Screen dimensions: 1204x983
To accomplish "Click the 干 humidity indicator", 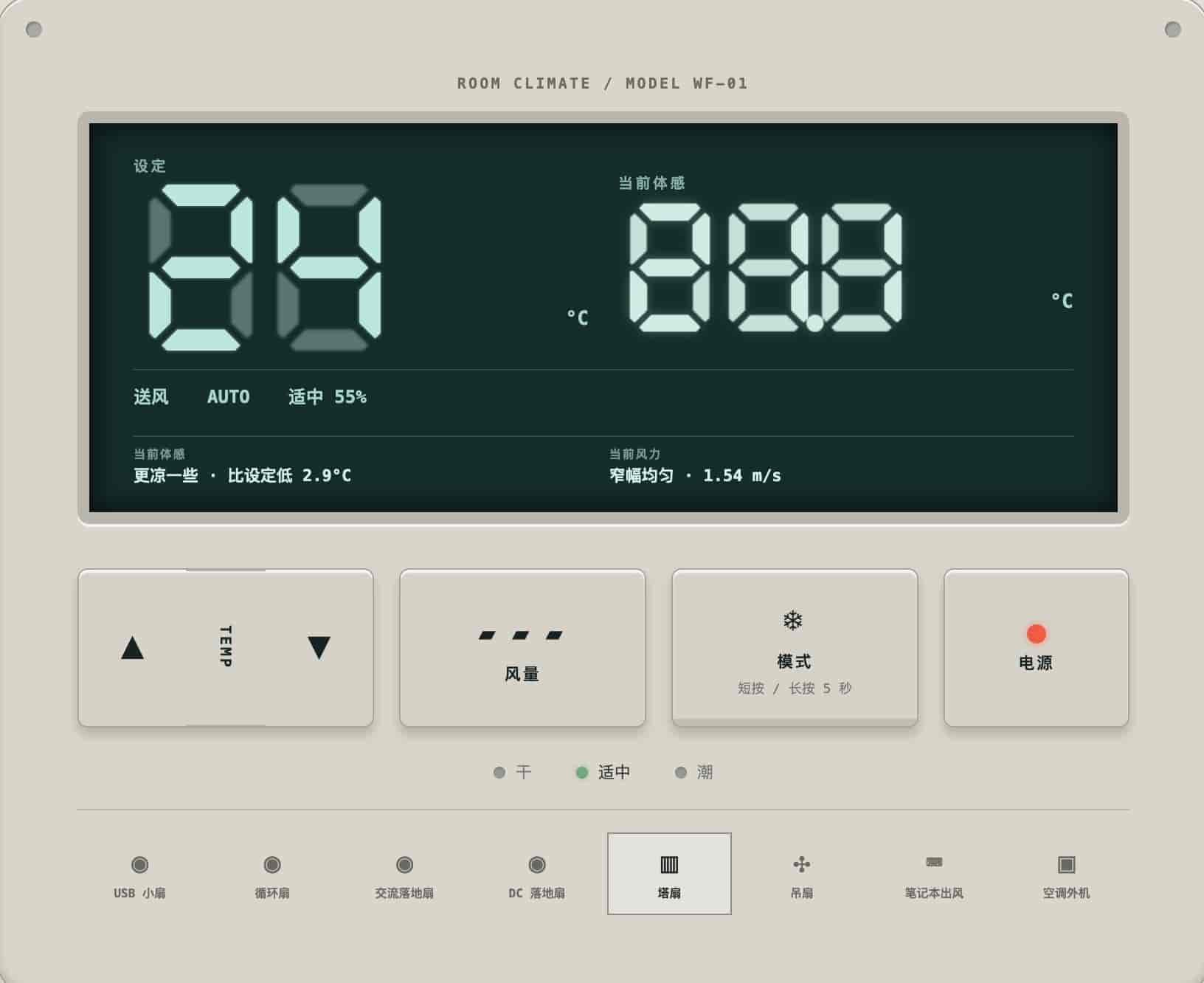I will pos(513,772).
